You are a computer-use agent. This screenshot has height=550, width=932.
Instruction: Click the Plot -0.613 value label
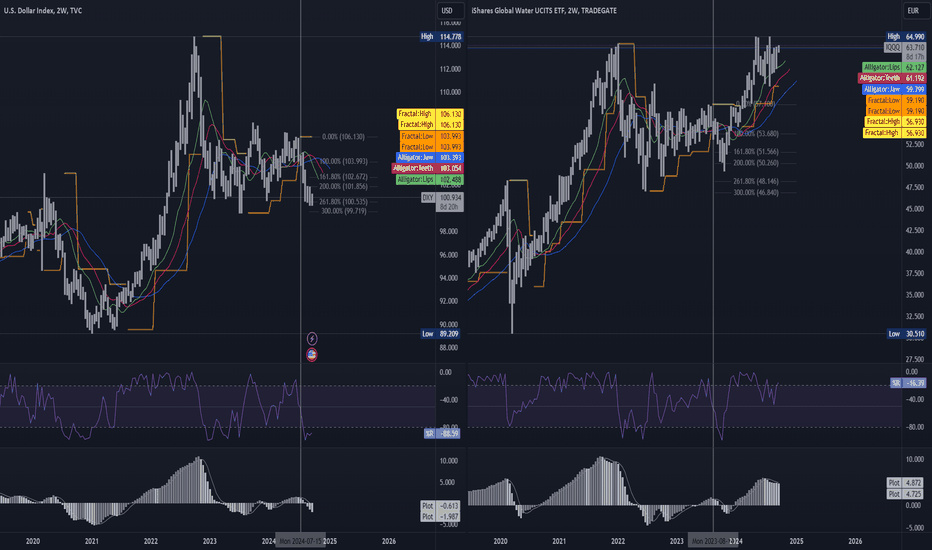[442, 505]
